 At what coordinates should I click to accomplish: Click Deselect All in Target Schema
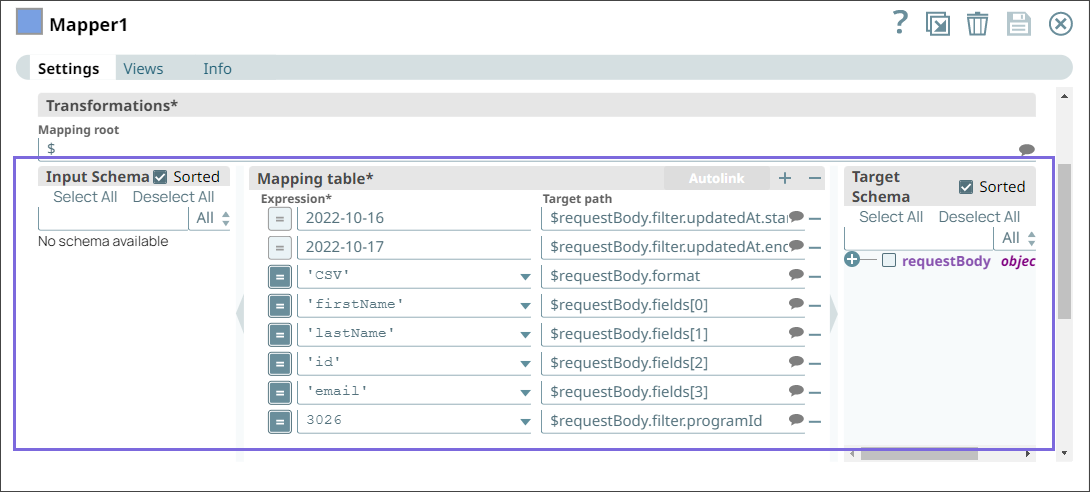pyautogui.click(x=979, y=217)
